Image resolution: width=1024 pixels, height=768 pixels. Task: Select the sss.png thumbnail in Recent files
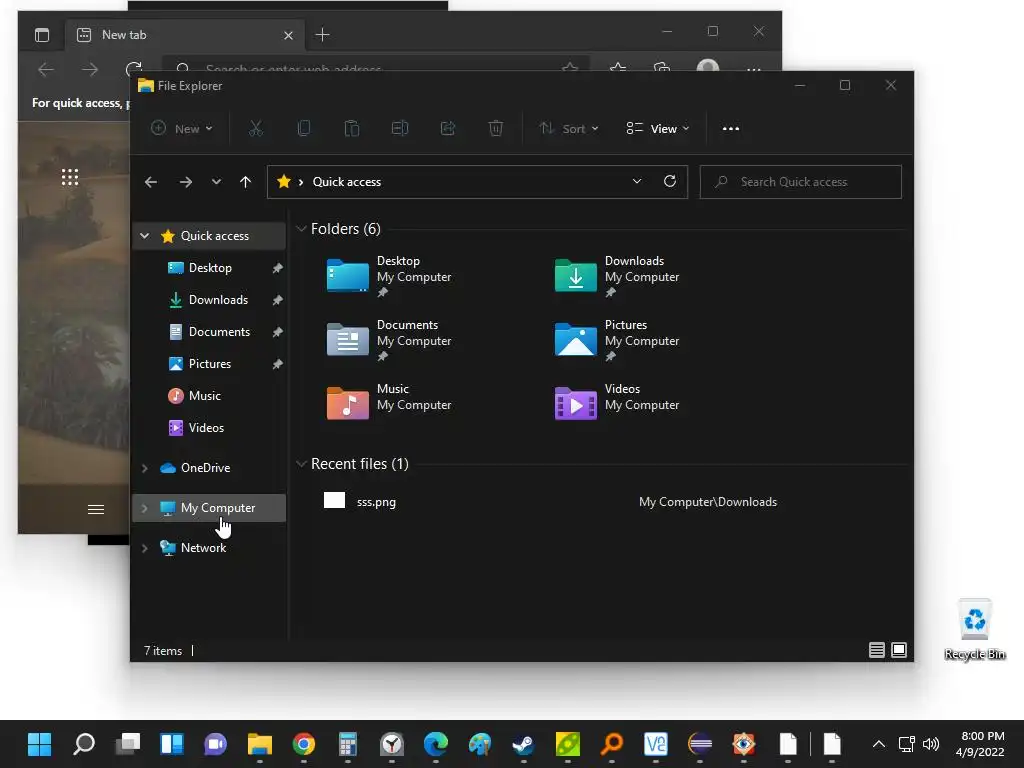334,500
